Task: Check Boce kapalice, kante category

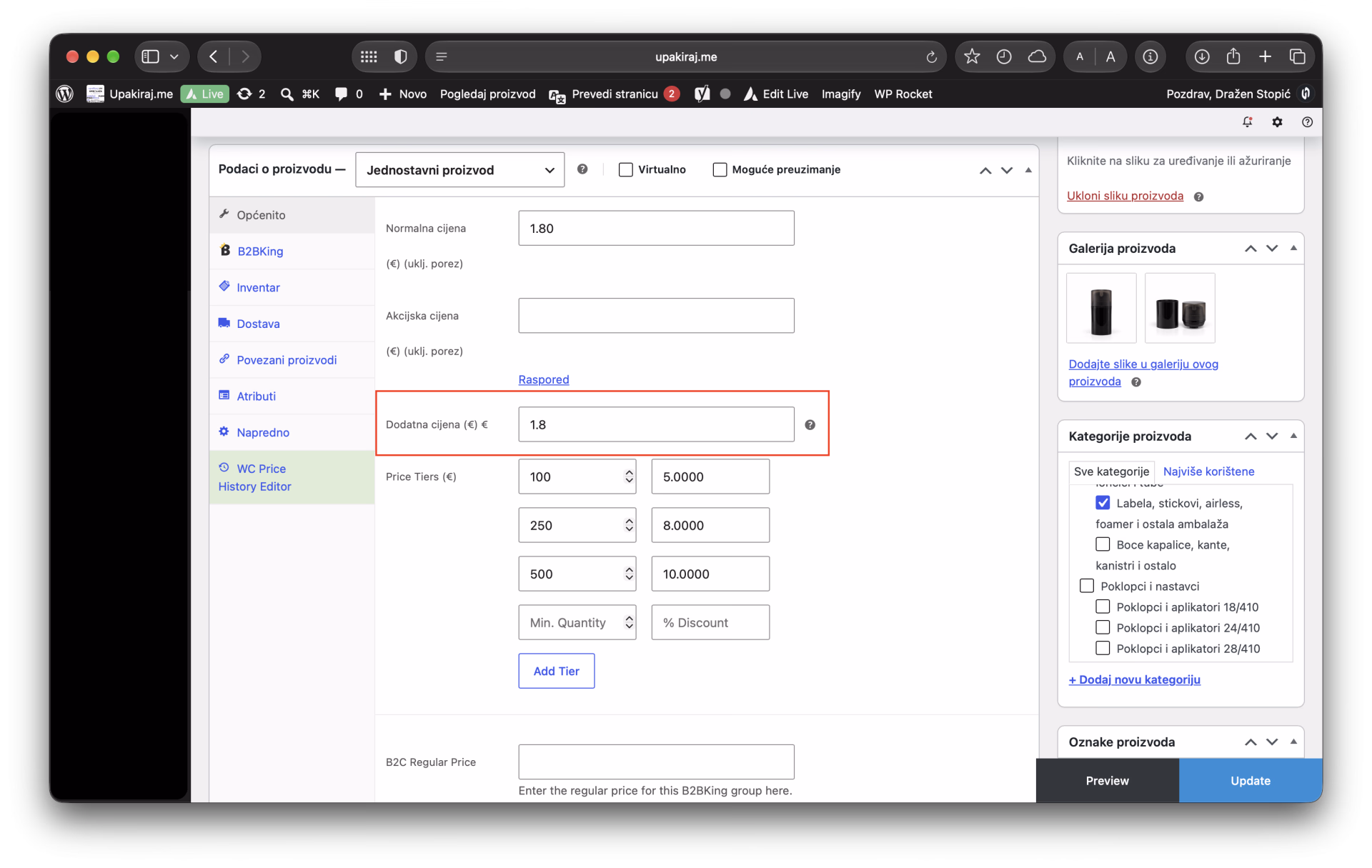Action: [x=1103, y=544]
